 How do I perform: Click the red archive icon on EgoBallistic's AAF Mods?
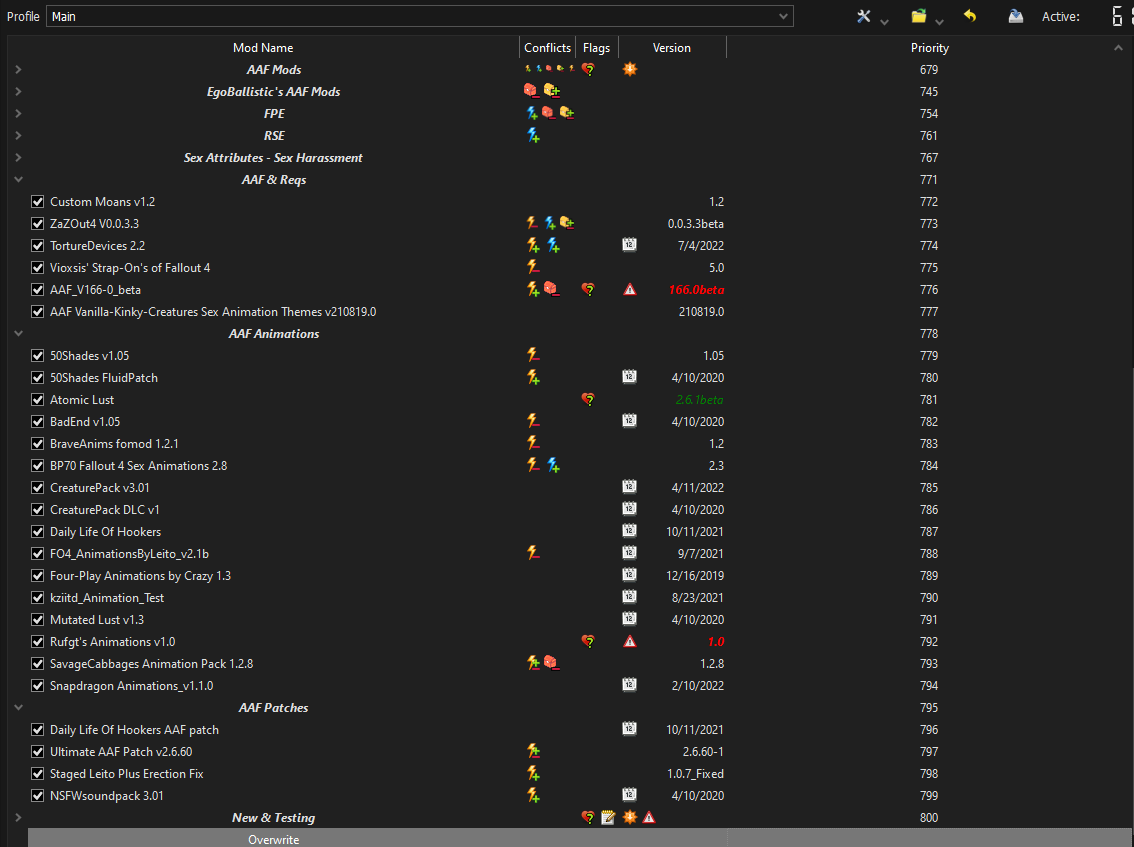(x=531, y=90)
